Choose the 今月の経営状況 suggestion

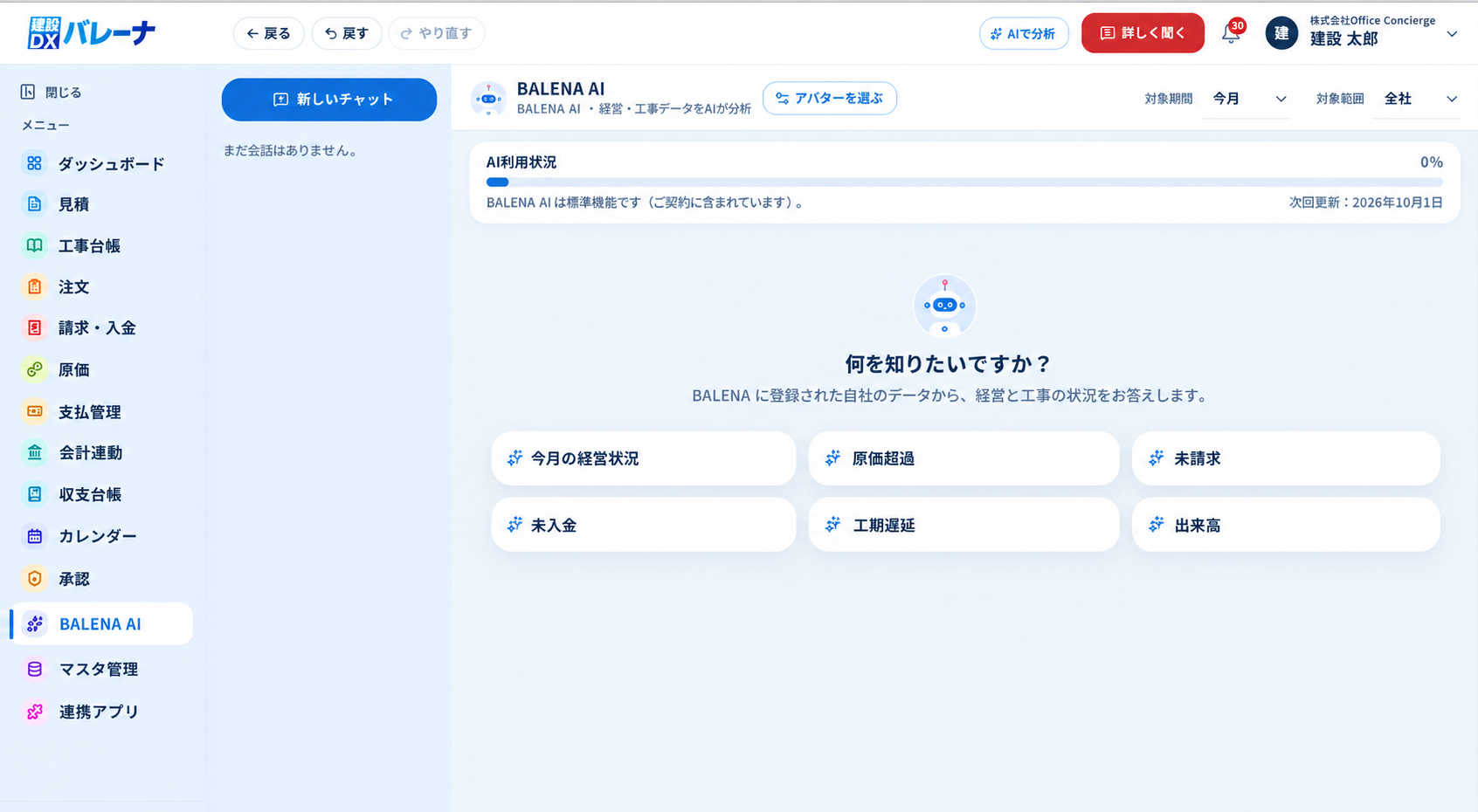(x=644, y=458)
